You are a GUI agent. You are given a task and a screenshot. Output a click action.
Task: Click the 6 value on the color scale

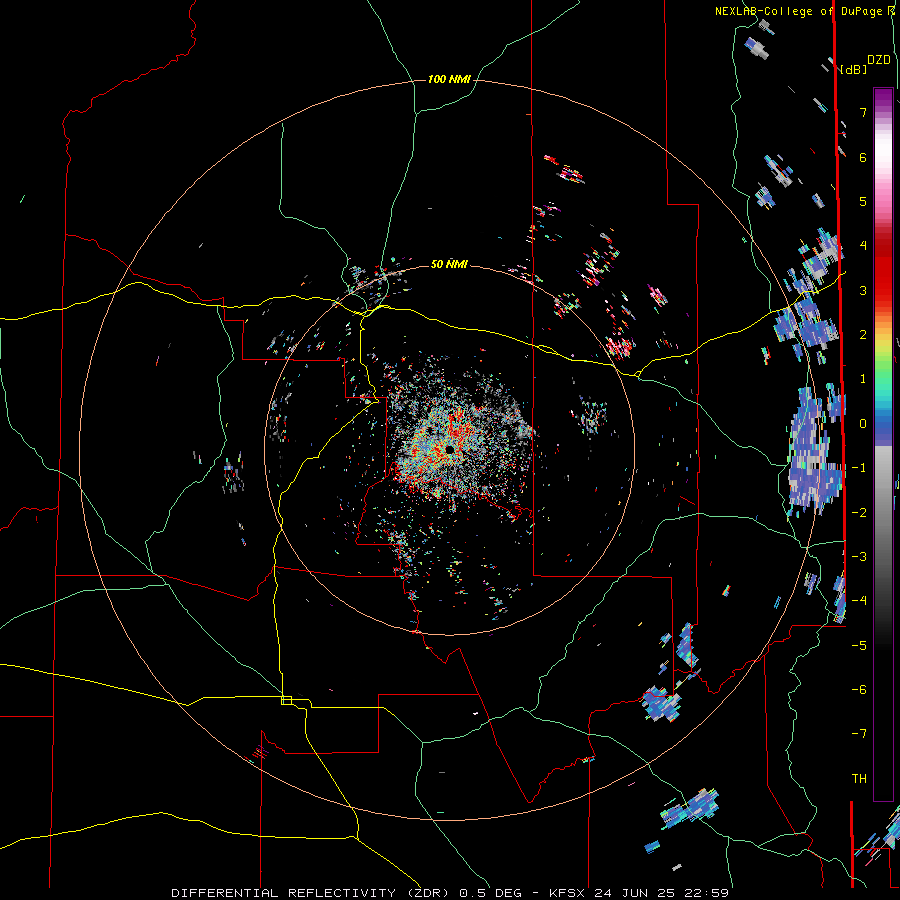coord(863,157)
